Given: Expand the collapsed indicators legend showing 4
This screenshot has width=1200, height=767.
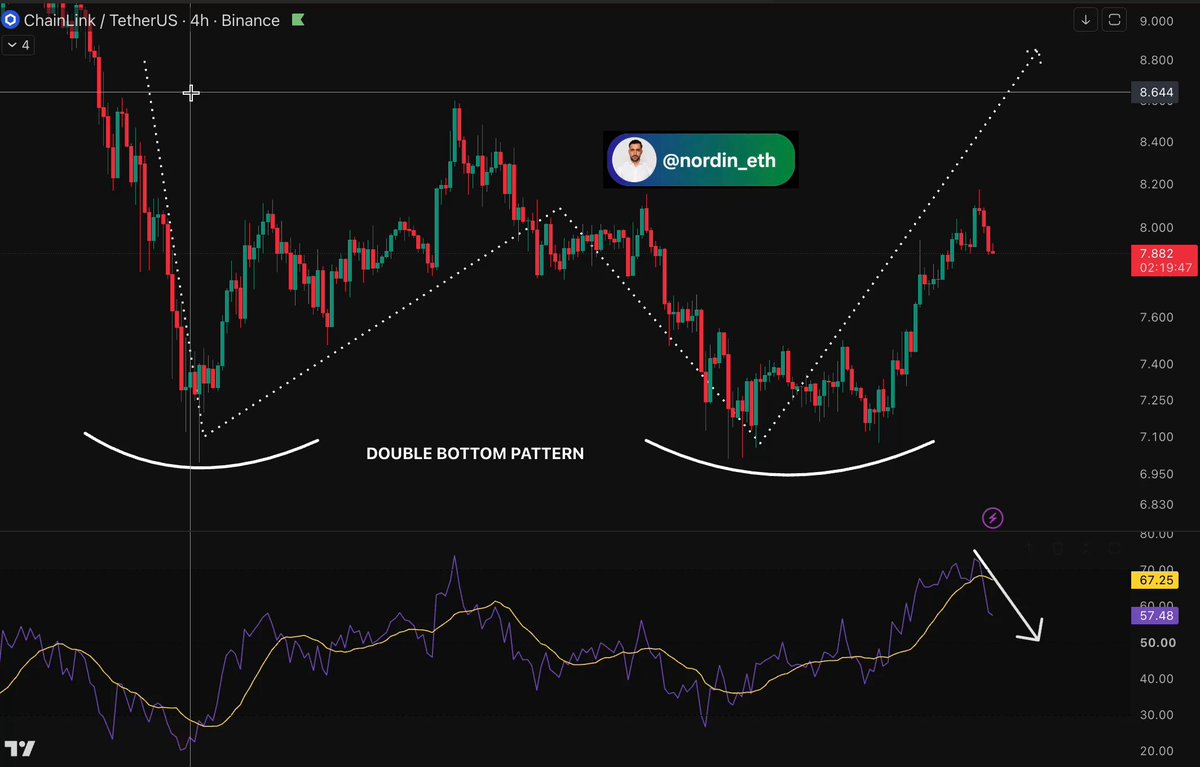Looking at the screenshot, I should (x=16, y=45).
